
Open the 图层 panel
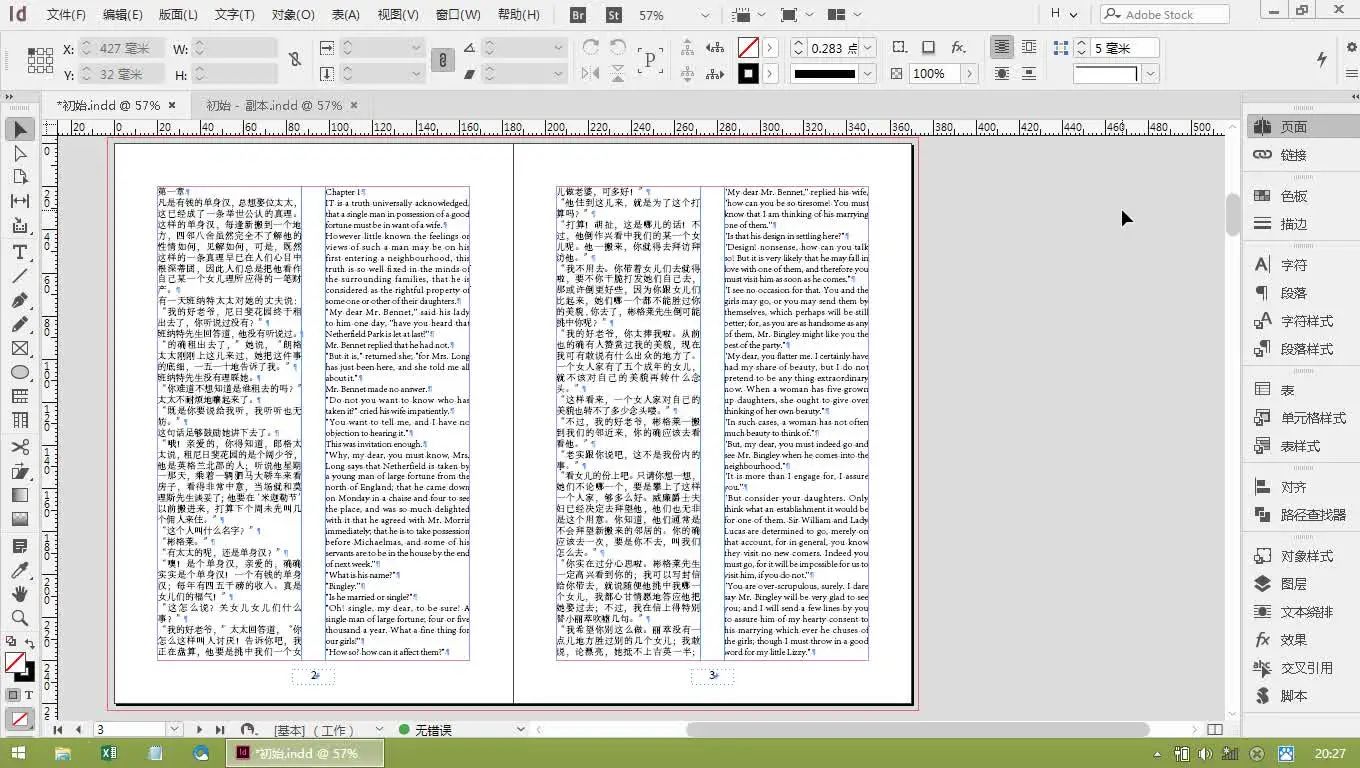(1294, 584)
